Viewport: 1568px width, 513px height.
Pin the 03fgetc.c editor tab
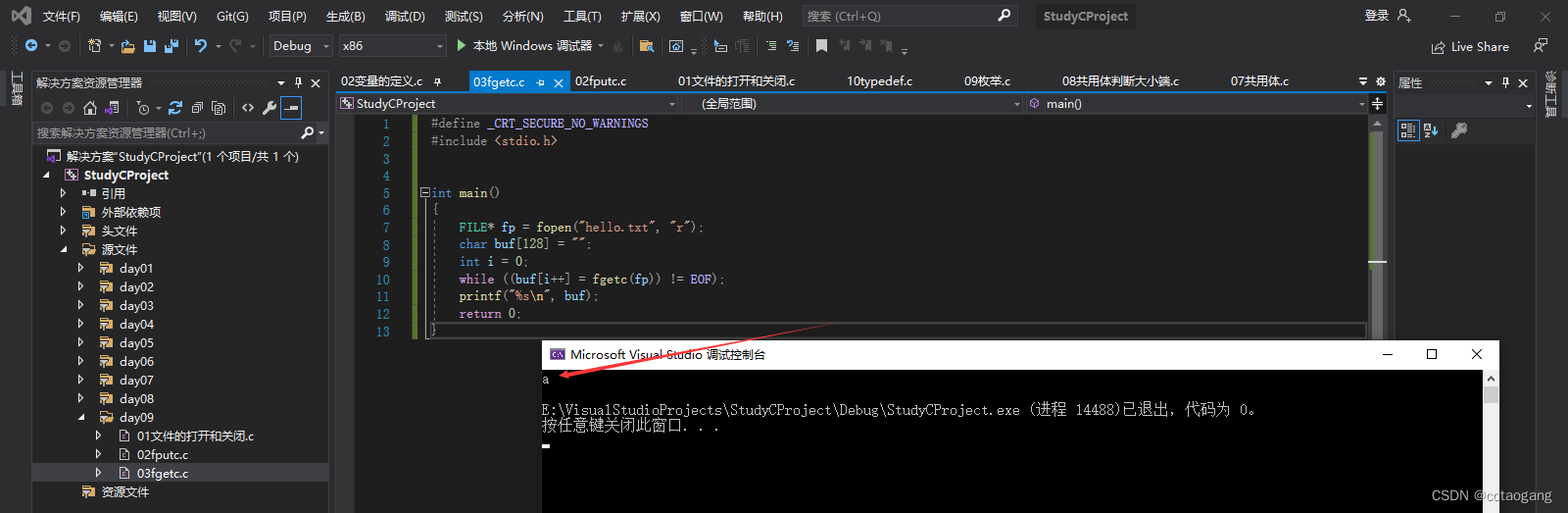point(540,83)
